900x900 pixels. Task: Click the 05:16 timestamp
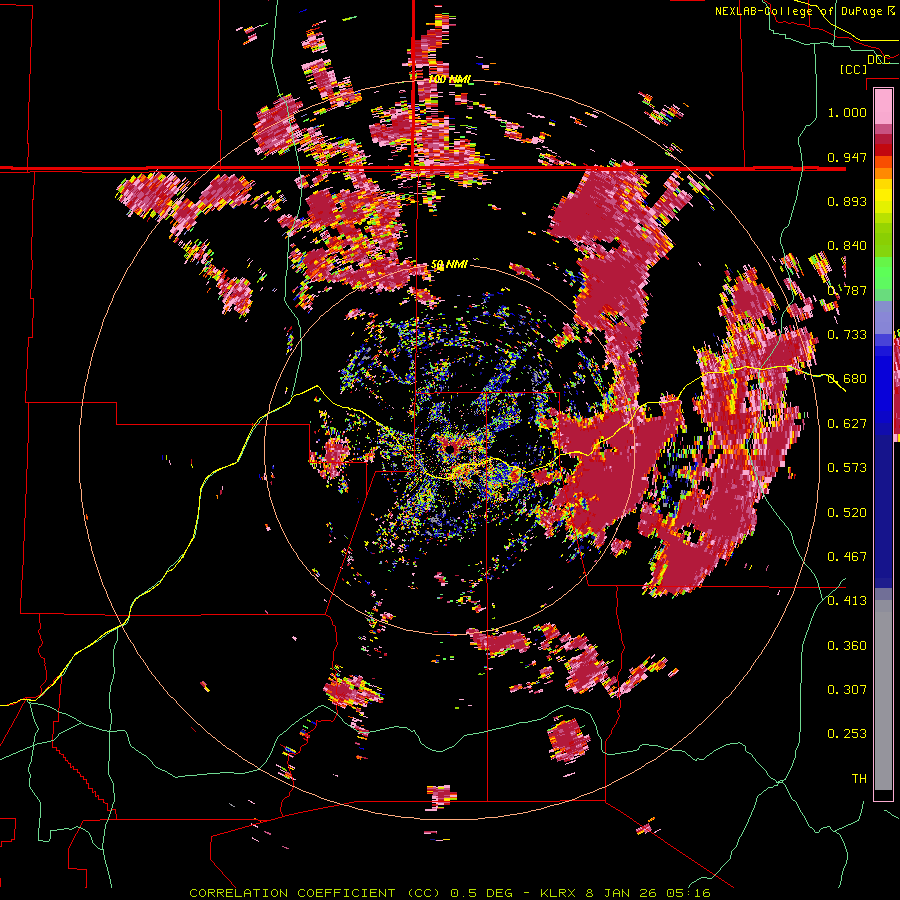[x=688, y=893]
